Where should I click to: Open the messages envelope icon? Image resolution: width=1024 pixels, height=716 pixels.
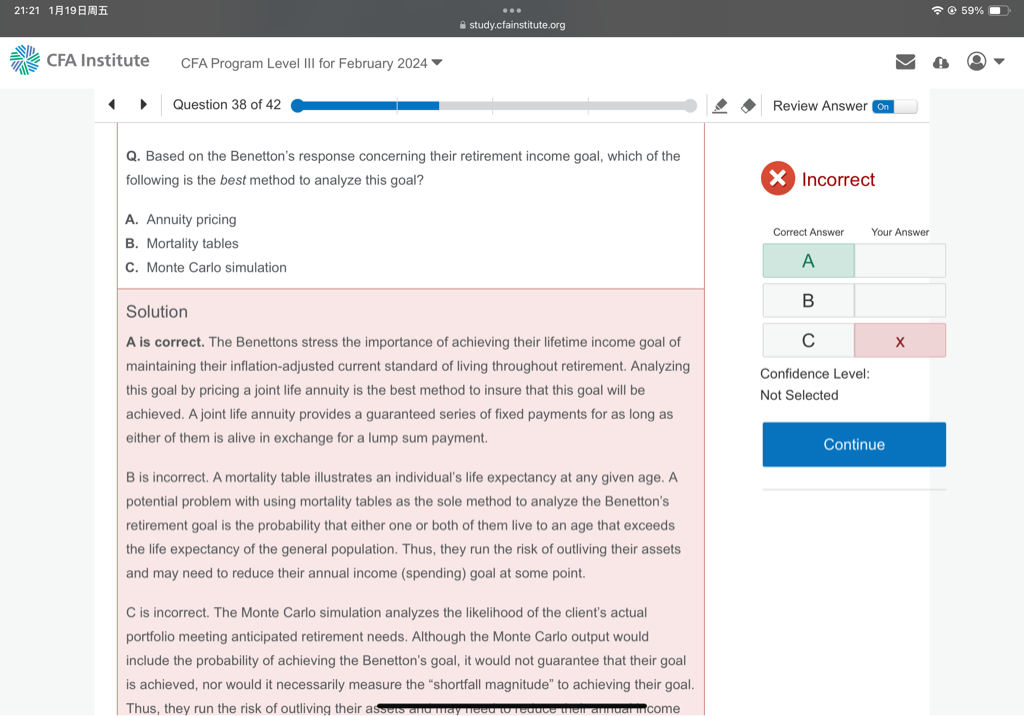coord(905,62)
